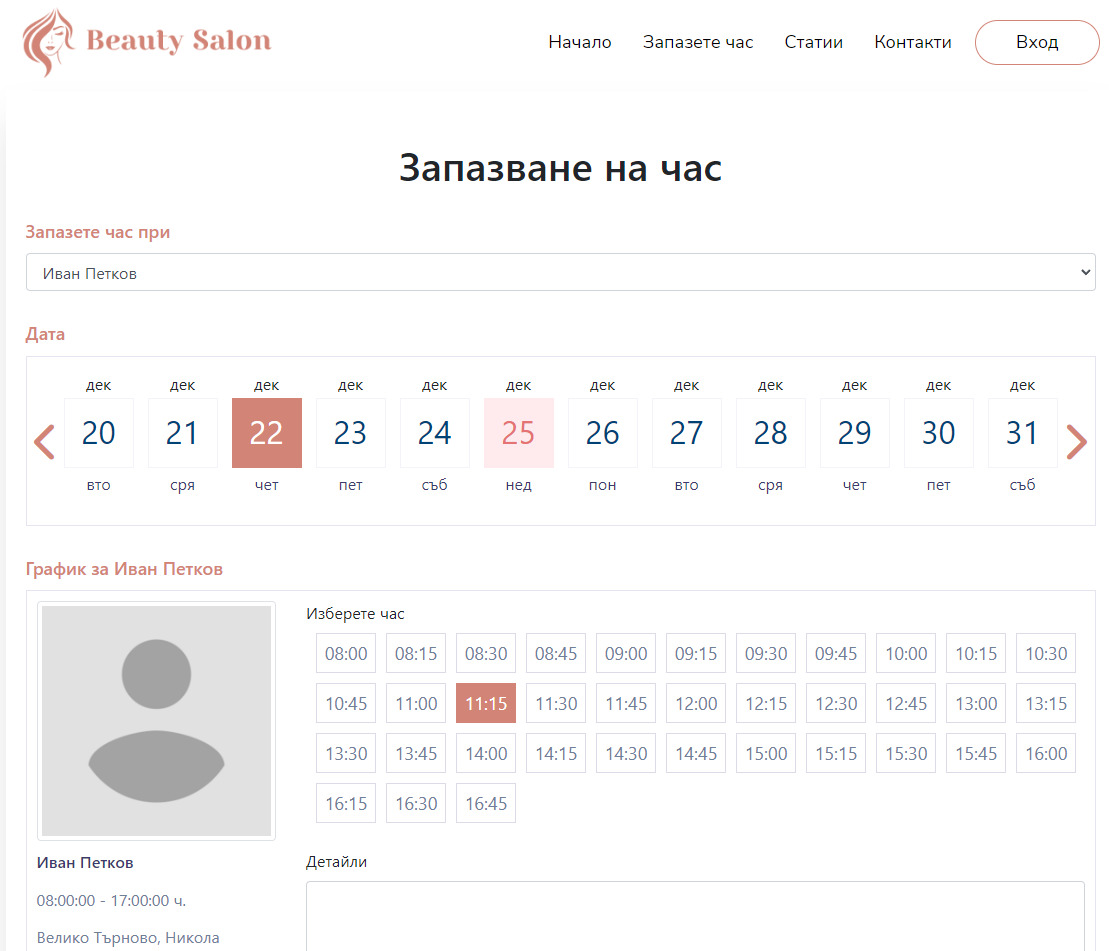
Task: Pick December 31 Saturday date
Action: (1022, 433)
